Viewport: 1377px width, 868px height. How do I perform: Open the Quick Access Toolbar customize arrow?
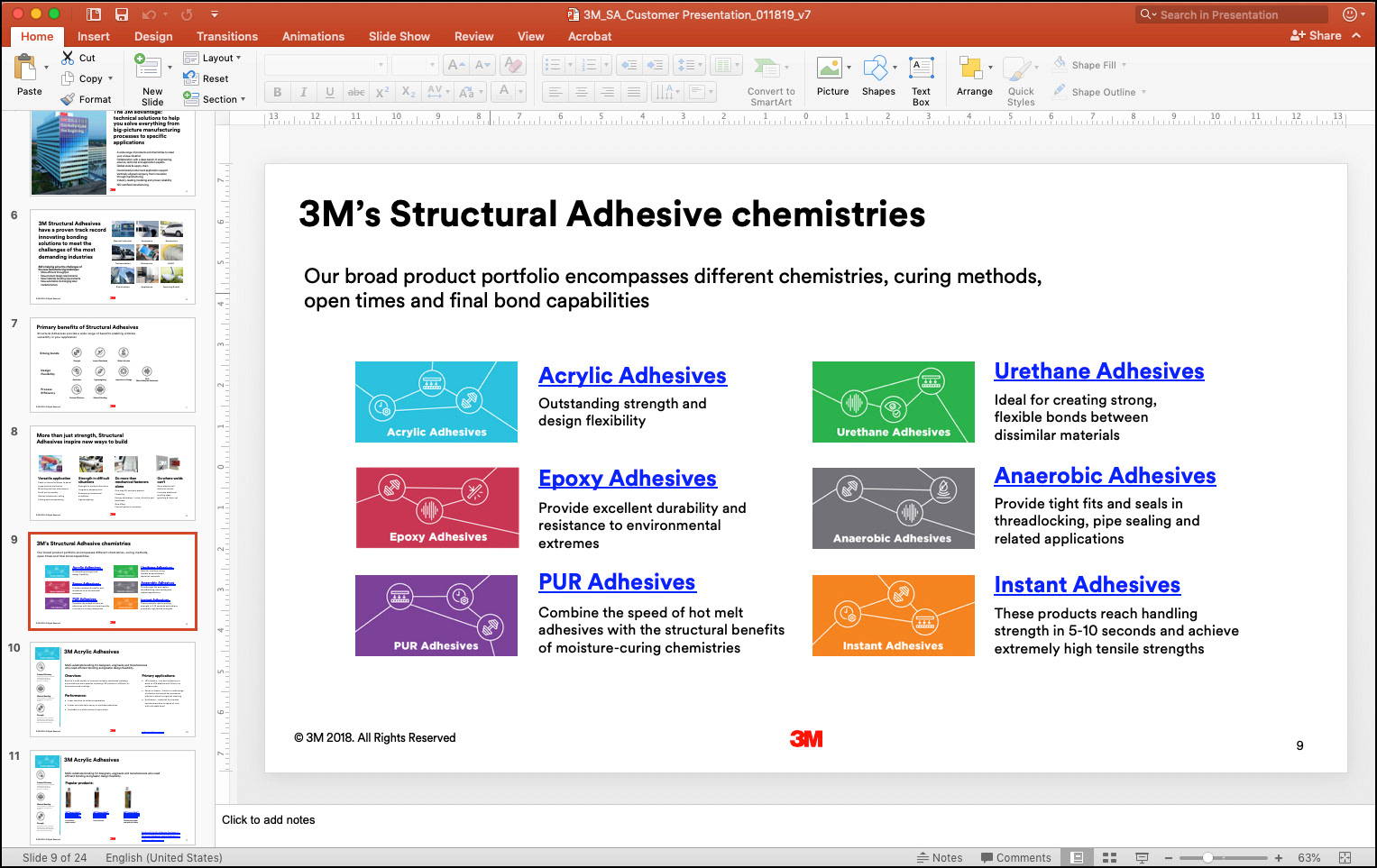[215, 14]
